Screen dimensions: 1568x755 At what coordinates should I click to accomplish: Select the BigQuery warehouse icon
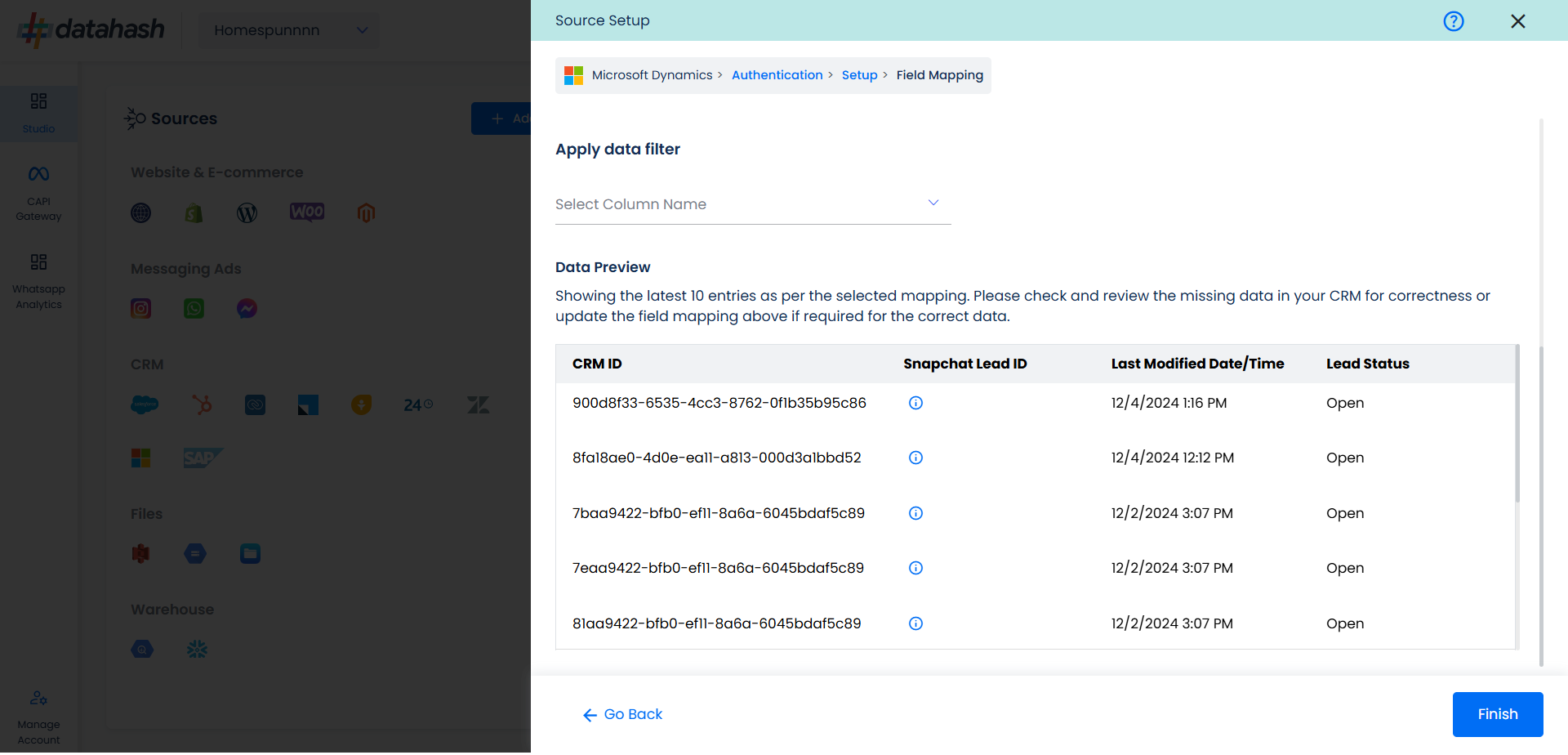tap(142, 650)
